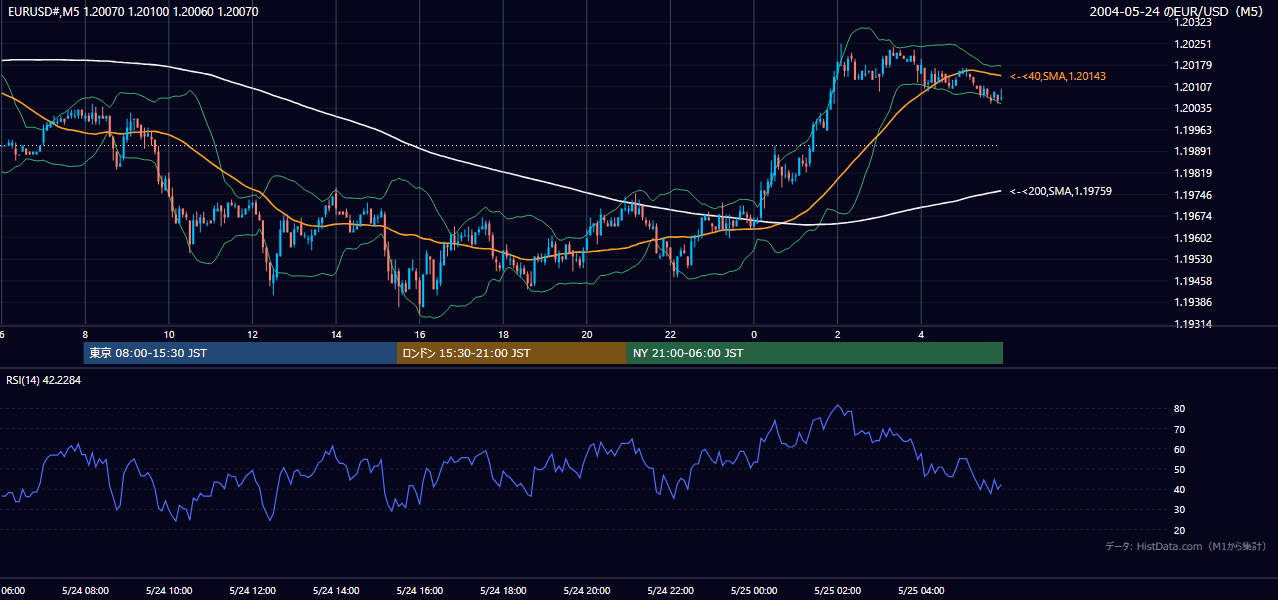
Task: Click hour 14 on the chart time scale
Action: (x=336, y=335)
